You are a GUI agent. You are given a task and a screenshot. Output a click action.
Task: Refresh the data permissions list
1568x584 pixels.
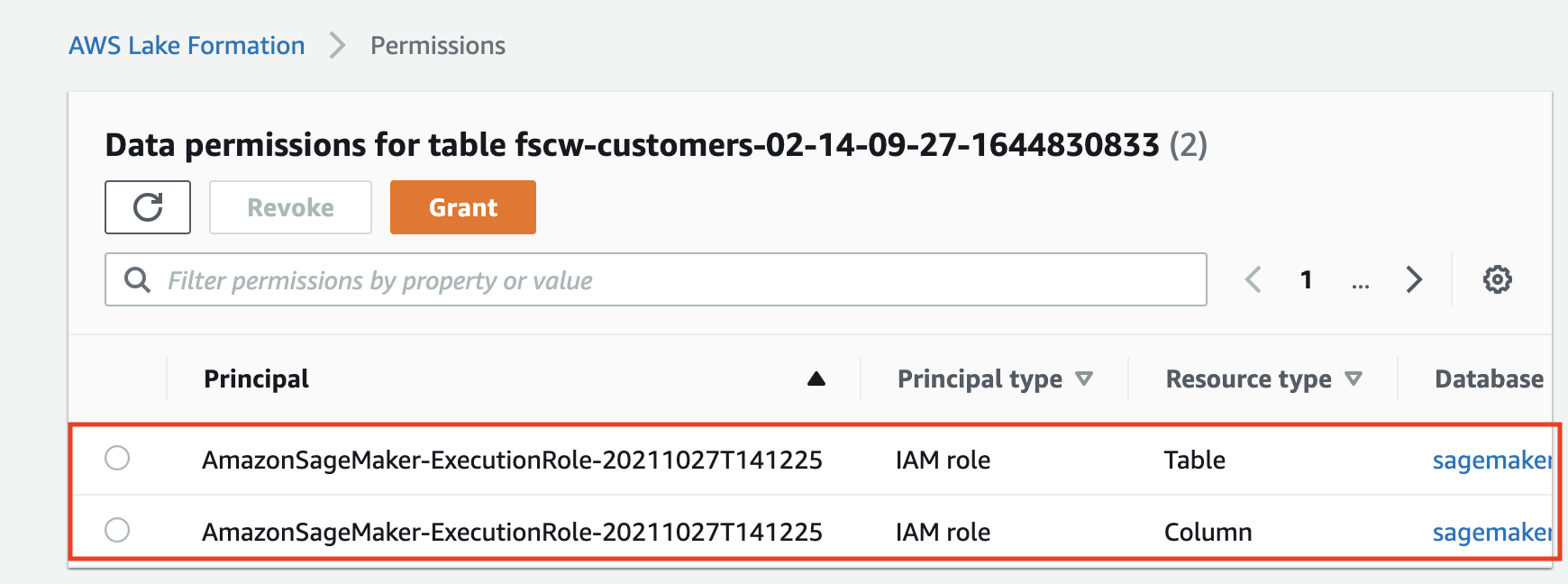pos(148,207)
